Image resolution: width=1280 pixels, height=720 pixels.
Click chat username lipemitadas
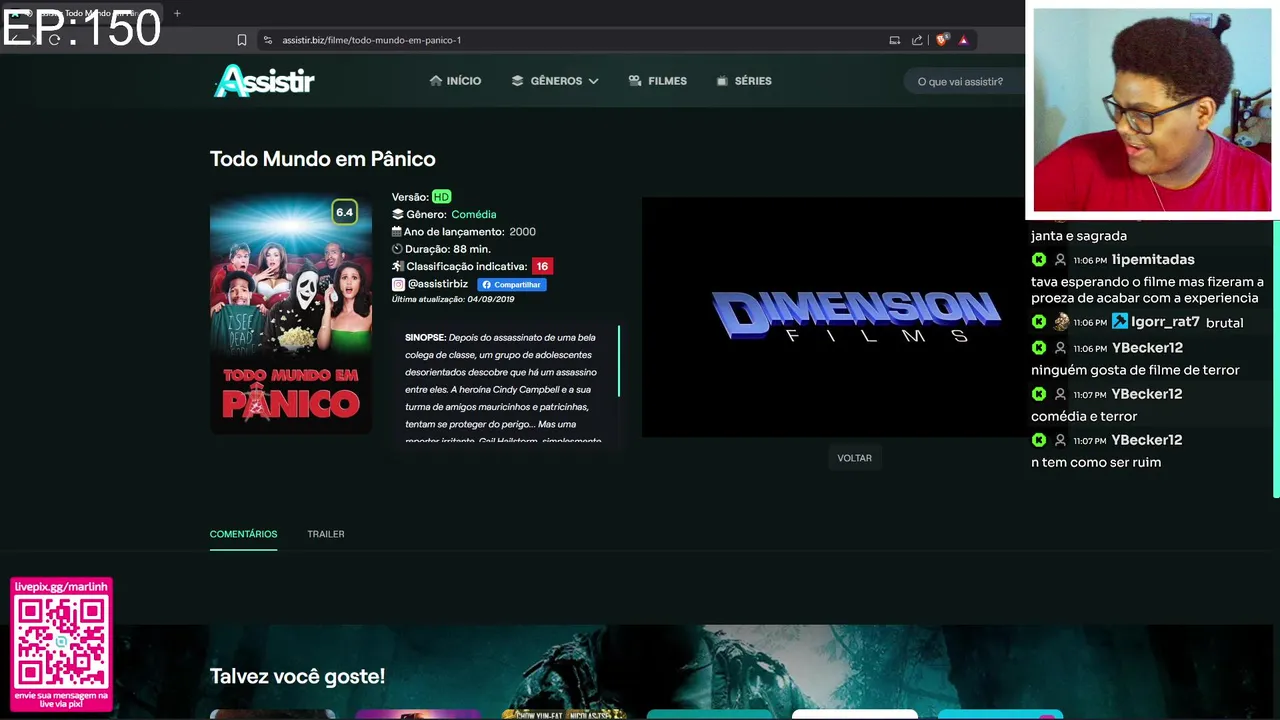pos(1153,259)
